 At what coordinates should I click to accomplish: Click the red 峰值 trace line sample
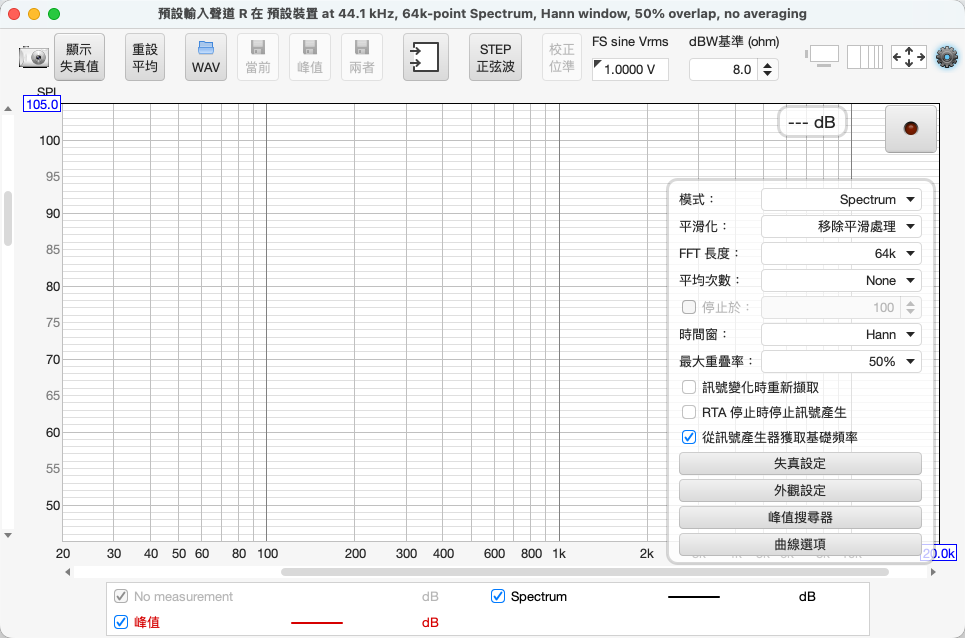(x=317, y=623)
